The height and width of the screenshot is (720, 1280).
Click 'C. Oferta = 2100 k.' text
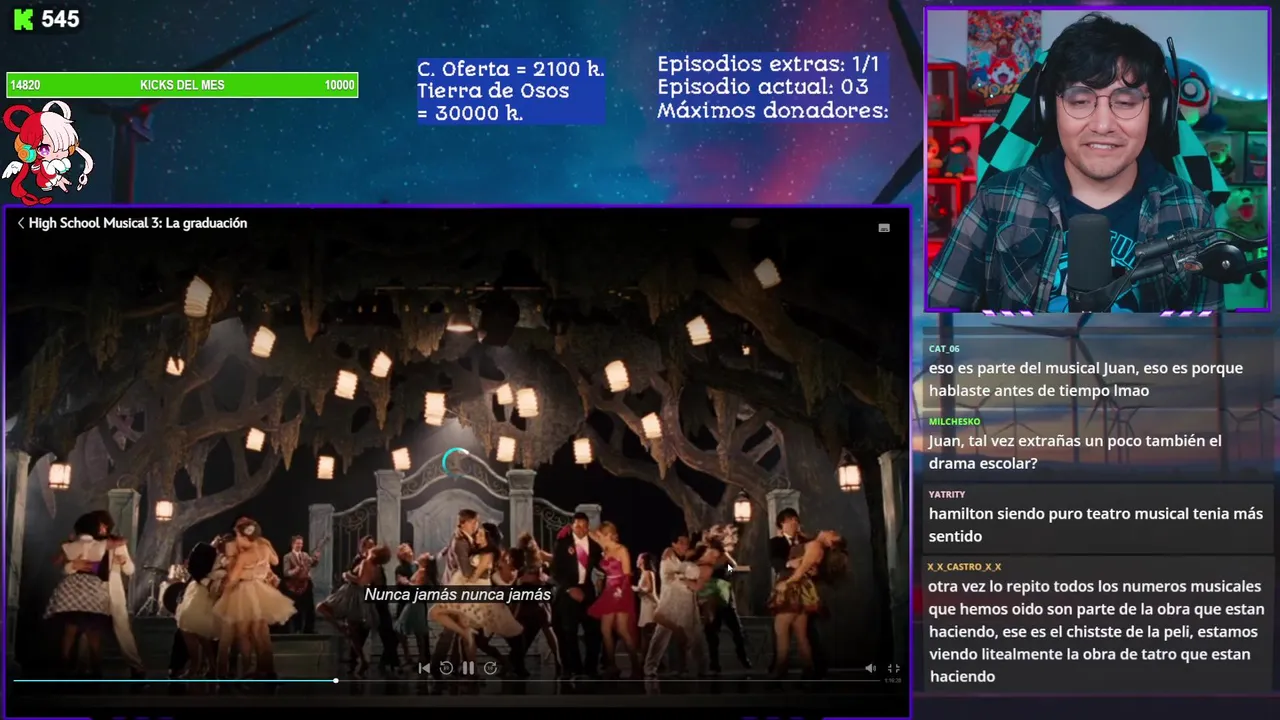pos(511,69)
